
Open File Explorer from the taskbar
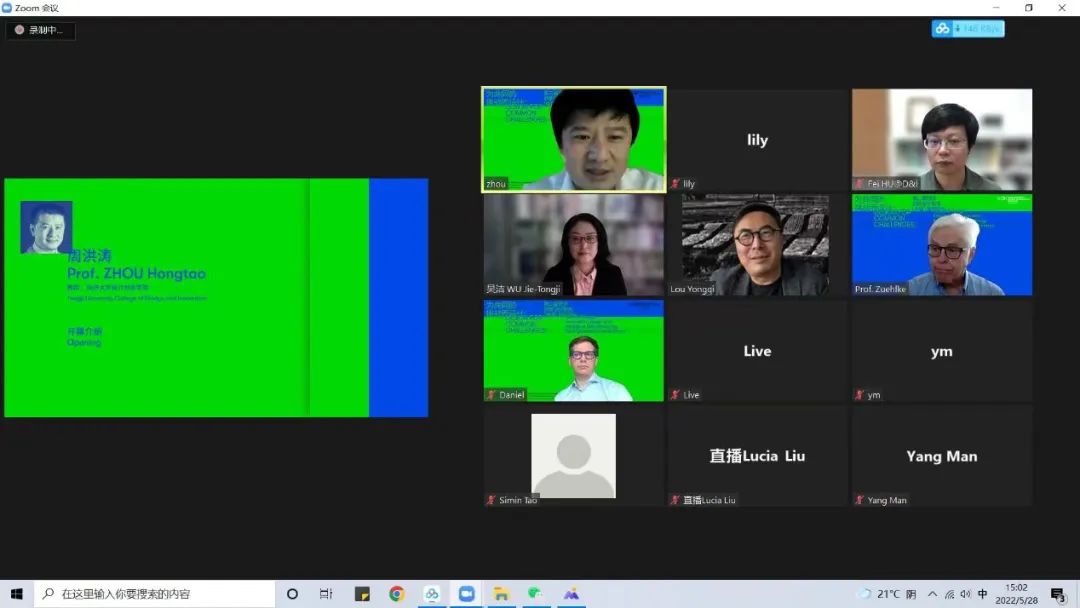501,594
